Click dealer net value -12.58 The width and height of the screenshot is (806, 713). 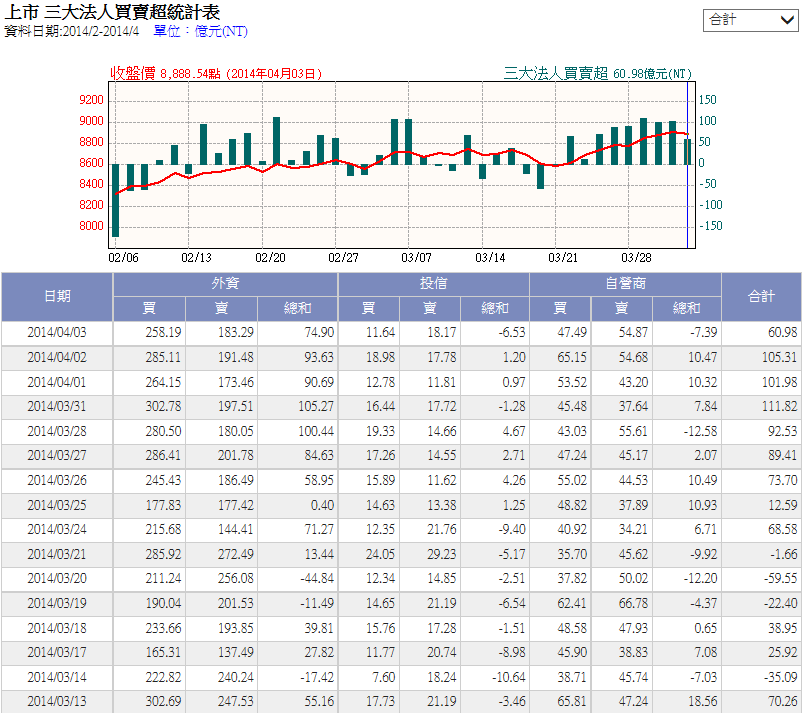[700, 431]
